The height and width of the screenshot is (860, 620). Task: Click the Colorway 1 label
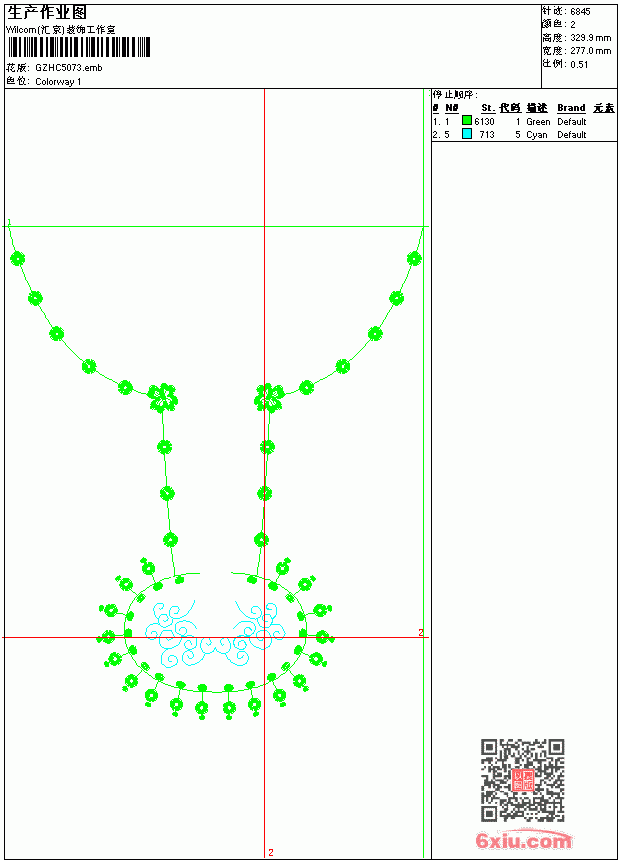click(58, 82)
